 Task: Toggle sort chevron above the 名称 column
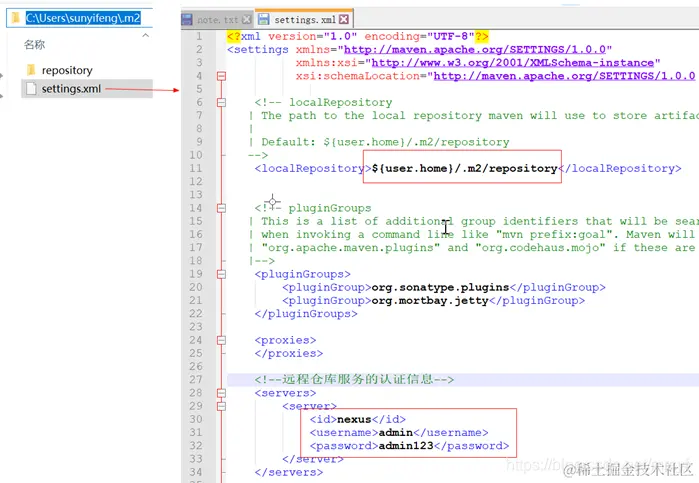[x=146, y=35]
